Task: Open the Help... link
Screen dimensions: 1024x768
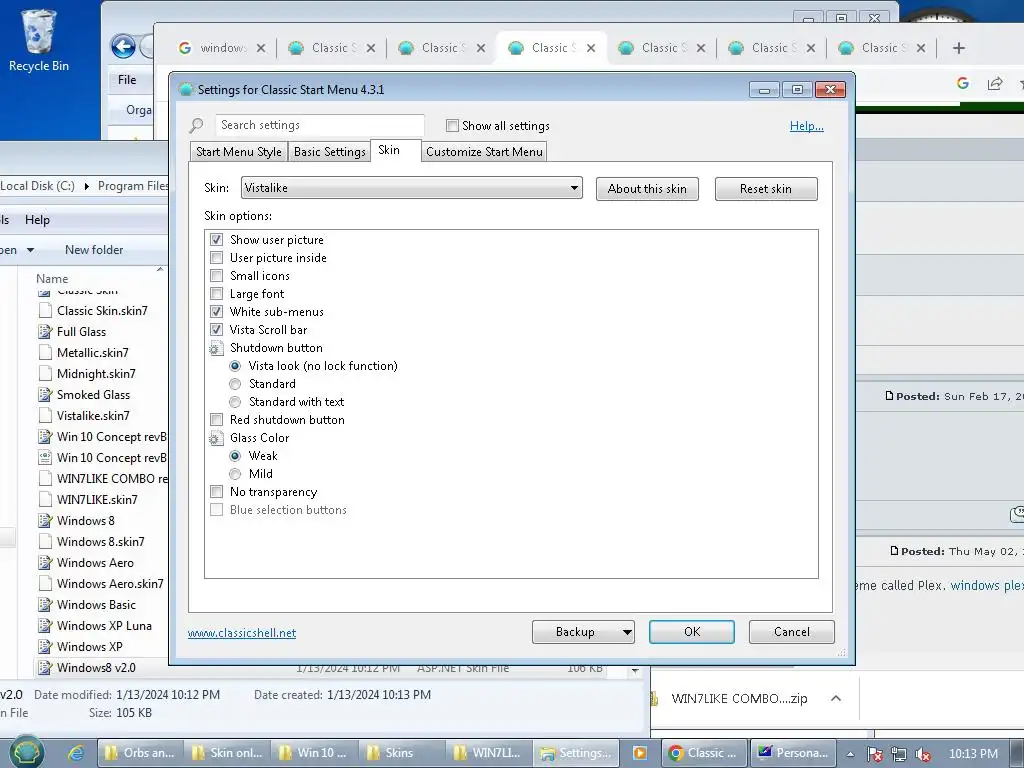Action: (807, 126)
